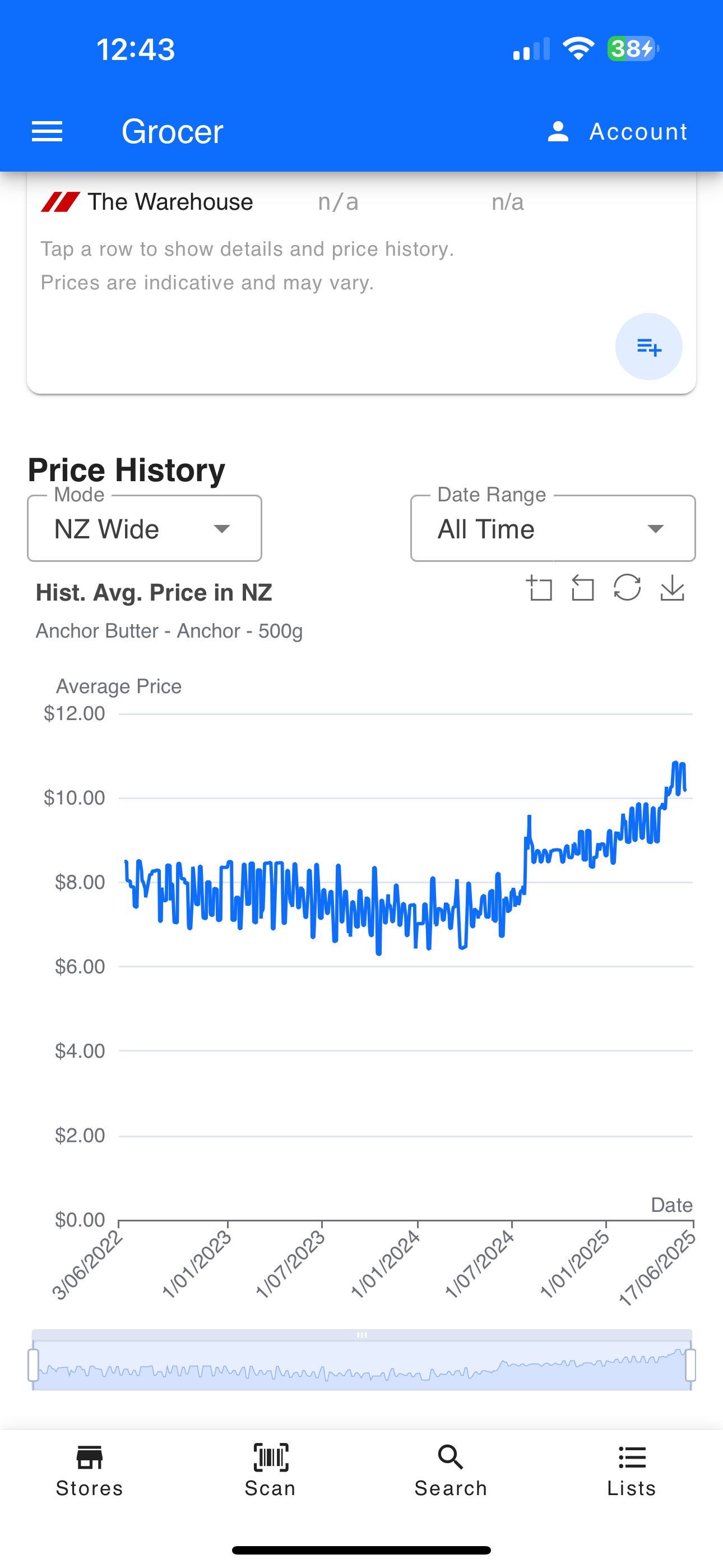Image resolution: width=723 pixels, height=1568 pixels.
Task: Open the Lists tab
Action: [631, 1470]
